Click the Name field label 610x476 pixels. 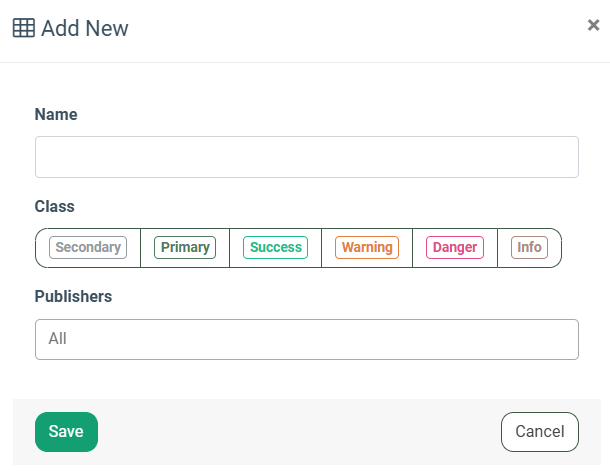tap(56, 114)
